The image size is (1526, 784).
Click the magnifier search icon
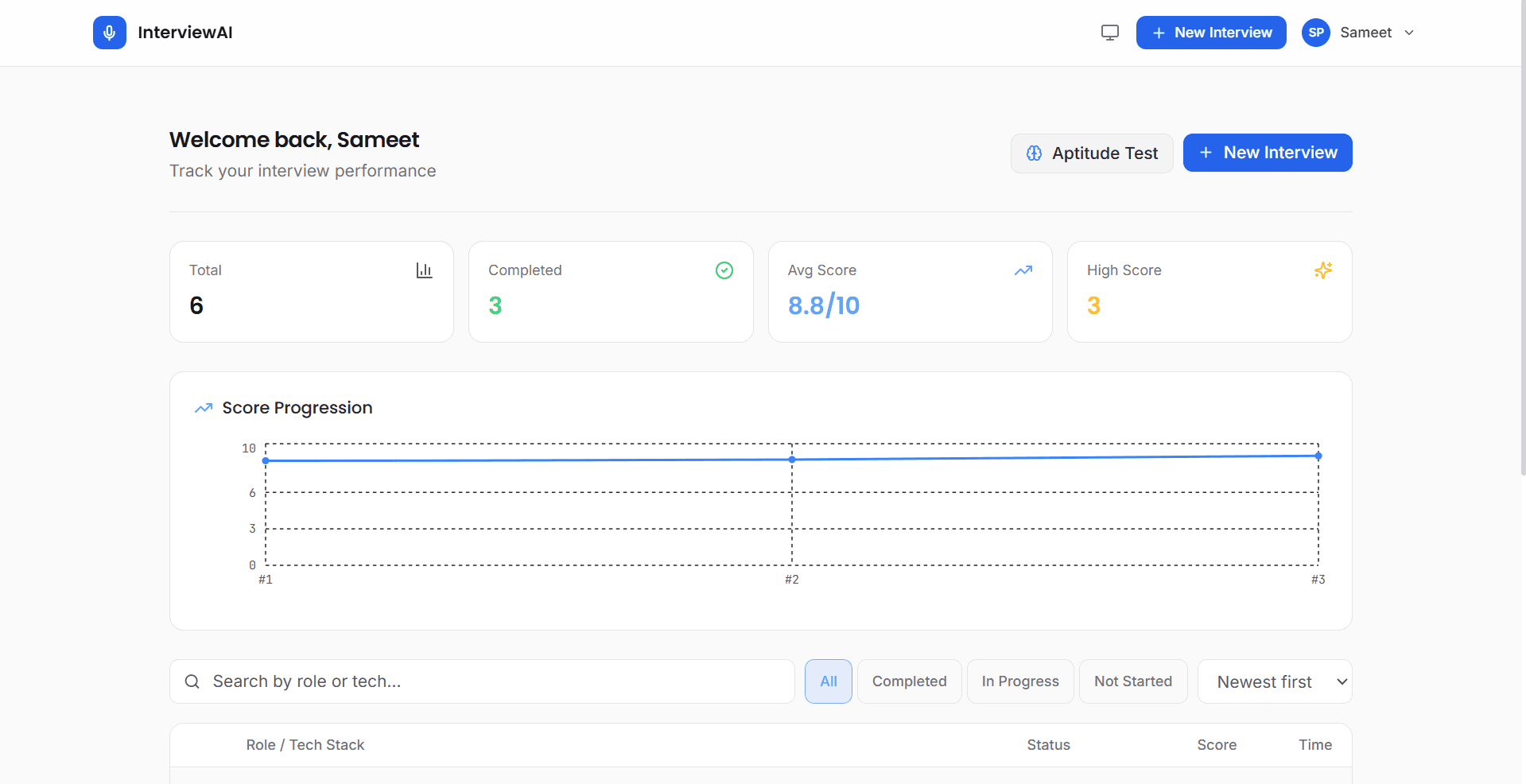pos(192,681)
